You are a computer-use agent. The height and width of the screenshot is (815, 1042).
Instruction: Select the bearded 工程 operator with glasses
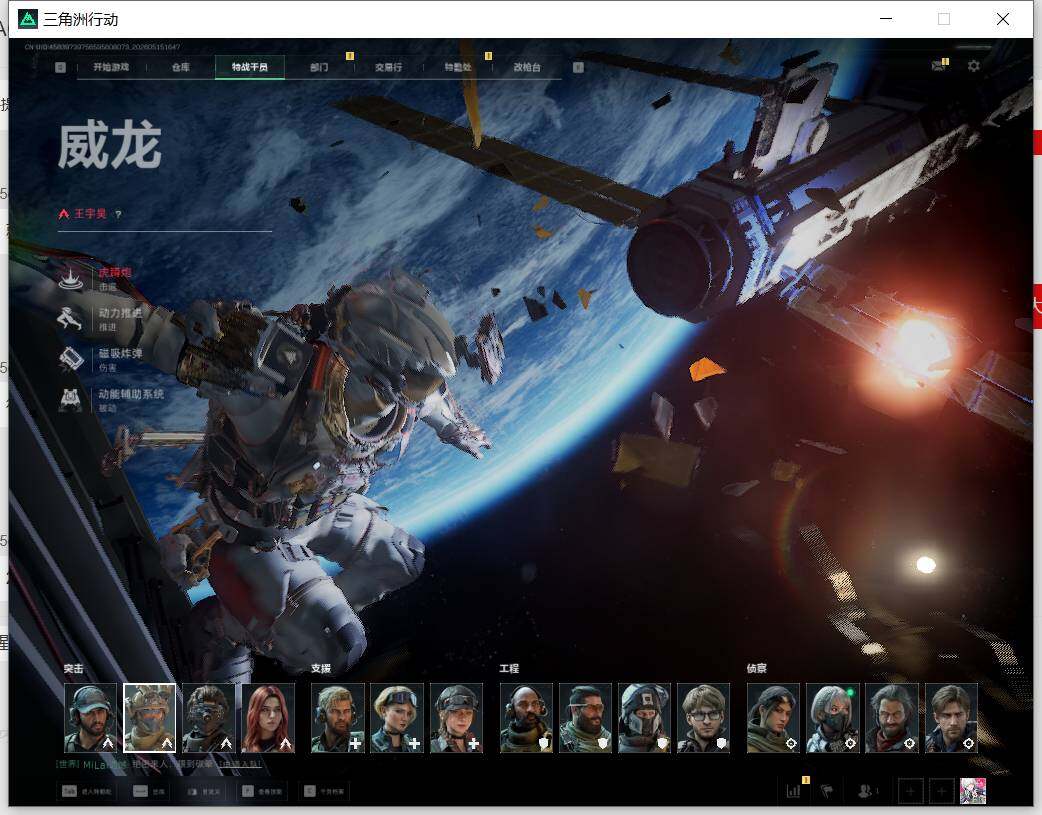tap(585, 718)
